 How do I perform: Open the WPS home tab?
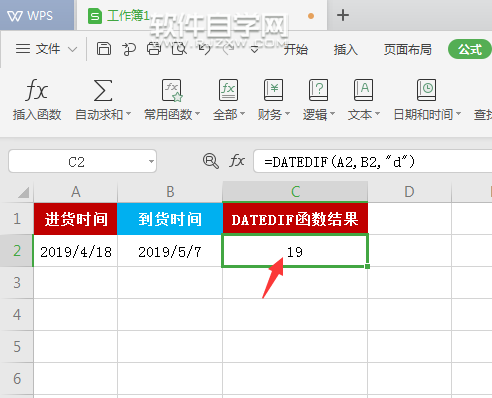[x=37, y=15]
